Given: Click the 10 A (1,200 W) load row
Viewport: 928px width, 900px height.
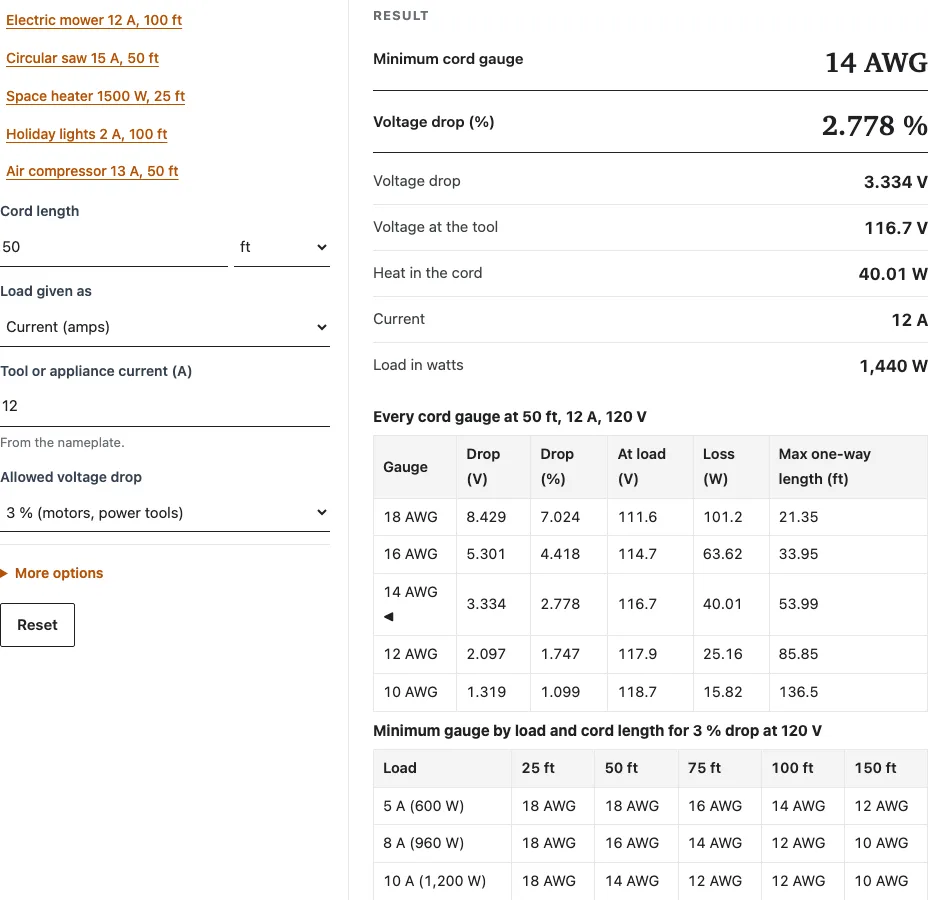Looking at the screenshot, I should coord(650,881).
